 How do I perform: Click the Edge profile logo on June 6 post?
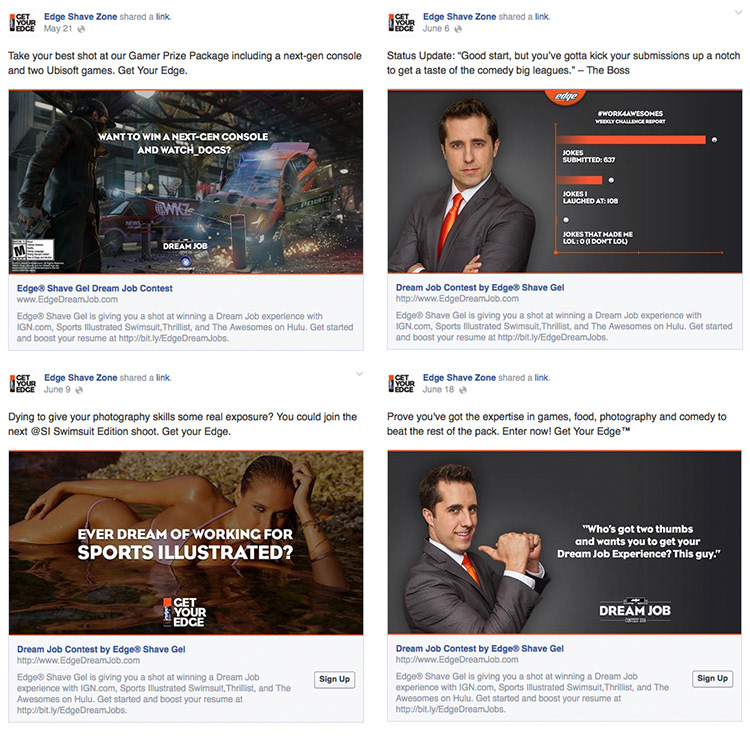pos(401,22)
